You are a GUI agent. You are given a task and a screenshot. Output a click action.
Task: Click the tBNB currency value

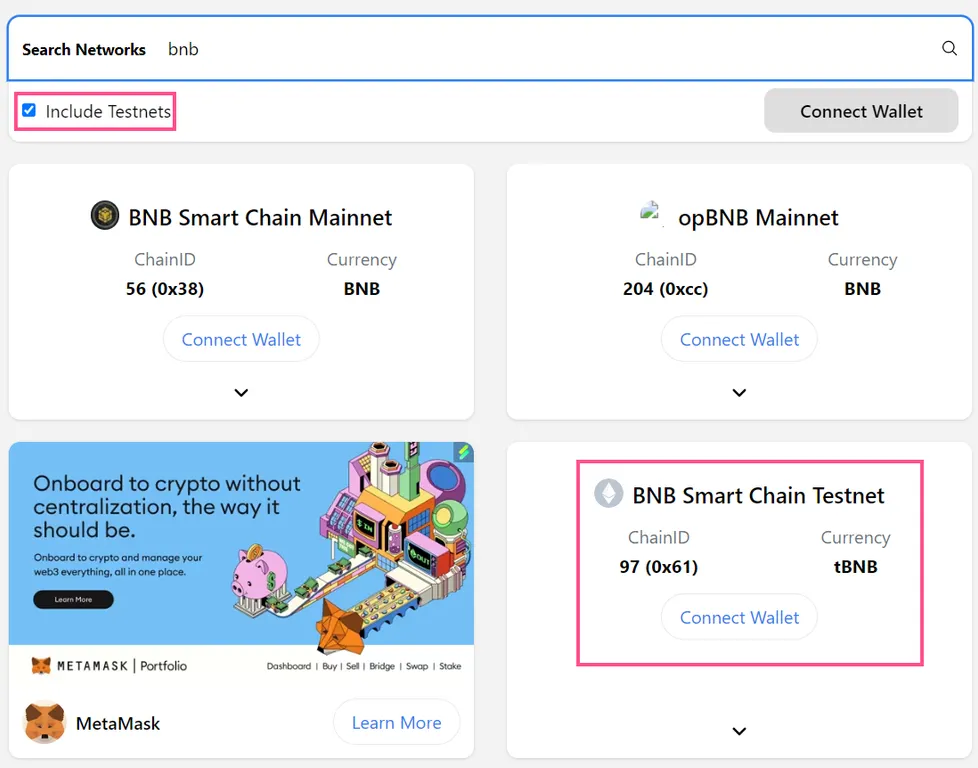tap(855, 566)
